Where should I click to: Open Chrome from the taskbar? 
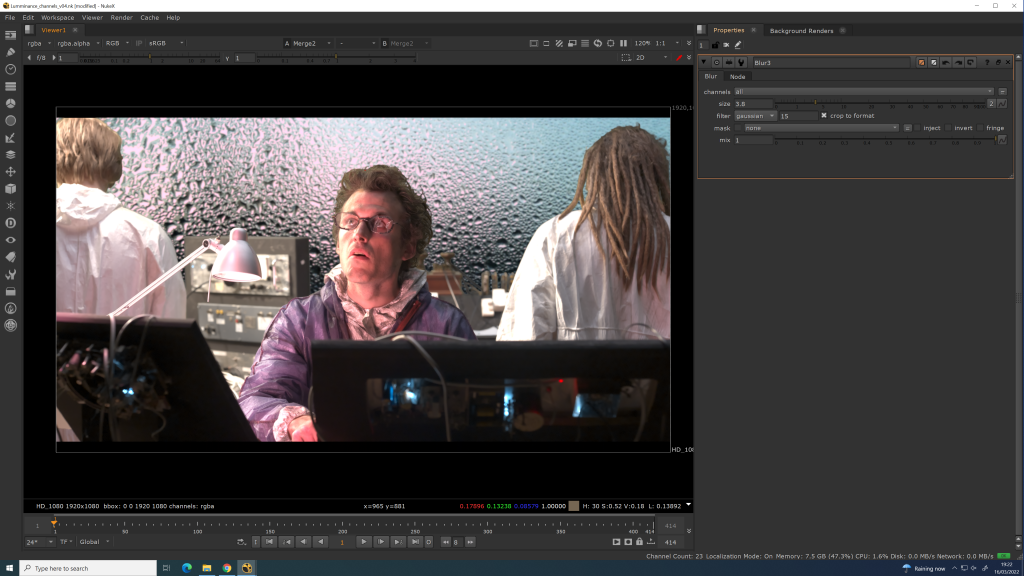227,568
